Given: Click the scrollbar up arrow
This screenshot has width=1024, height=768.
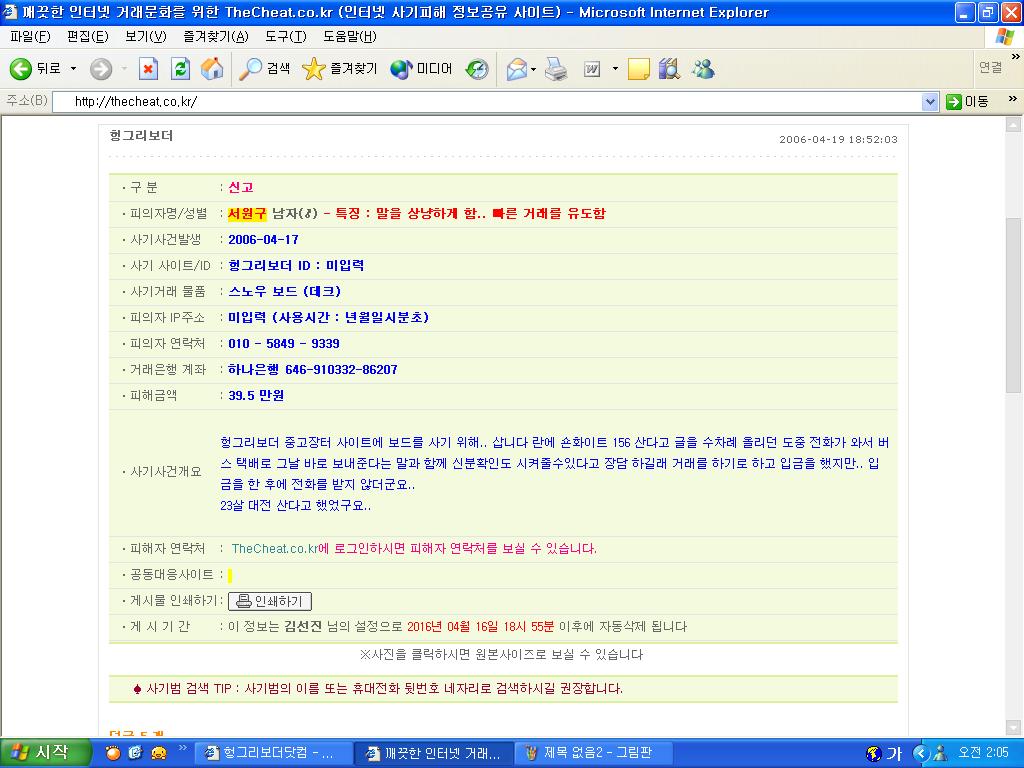Looking at the screenshot, I should point(1014,124).
